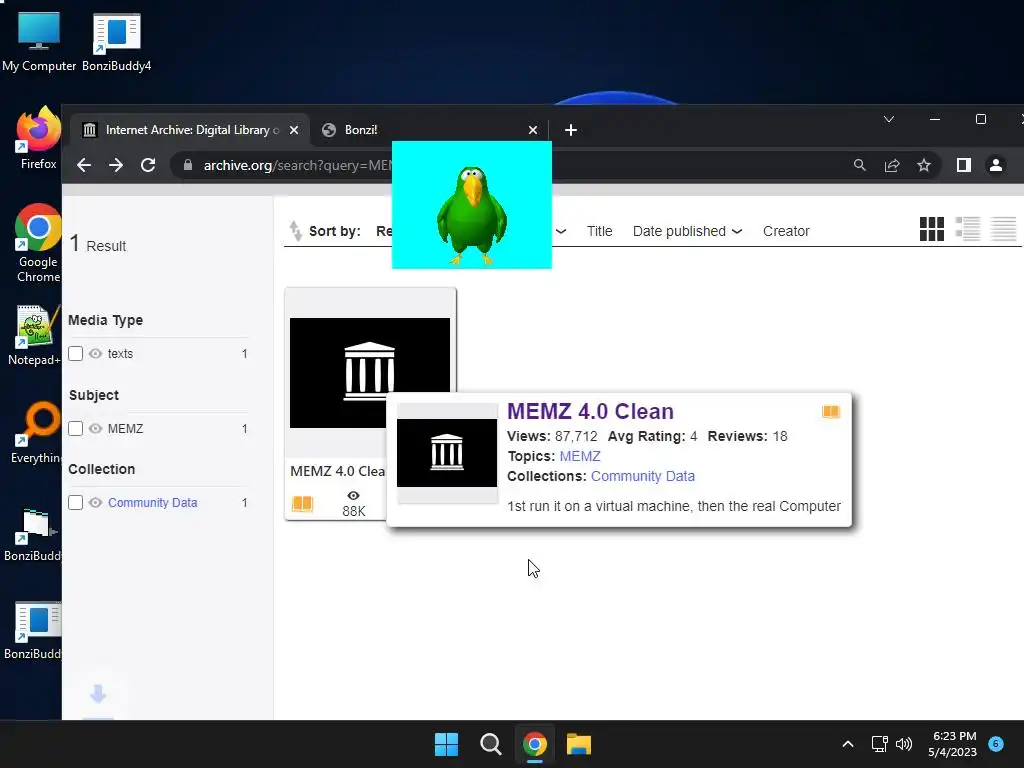Switch to compact list view

pos(1003,229)
